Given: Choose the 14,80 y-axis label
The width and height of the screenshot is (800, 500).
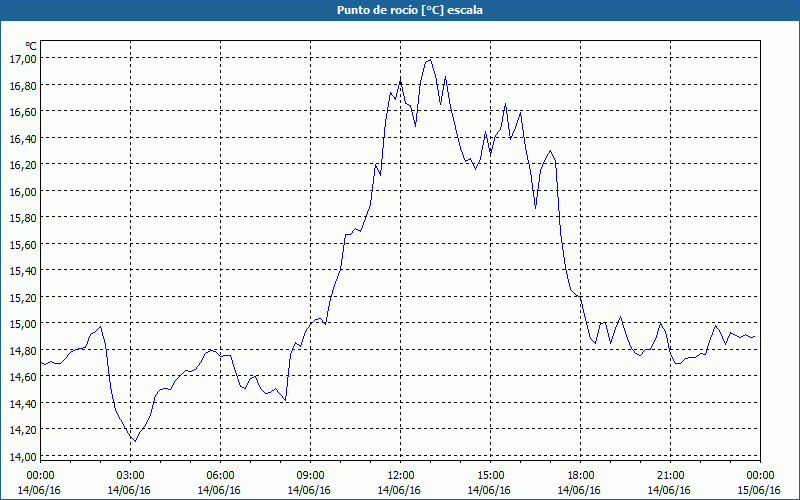Looking at the screenshot, I should click(23, 351).
